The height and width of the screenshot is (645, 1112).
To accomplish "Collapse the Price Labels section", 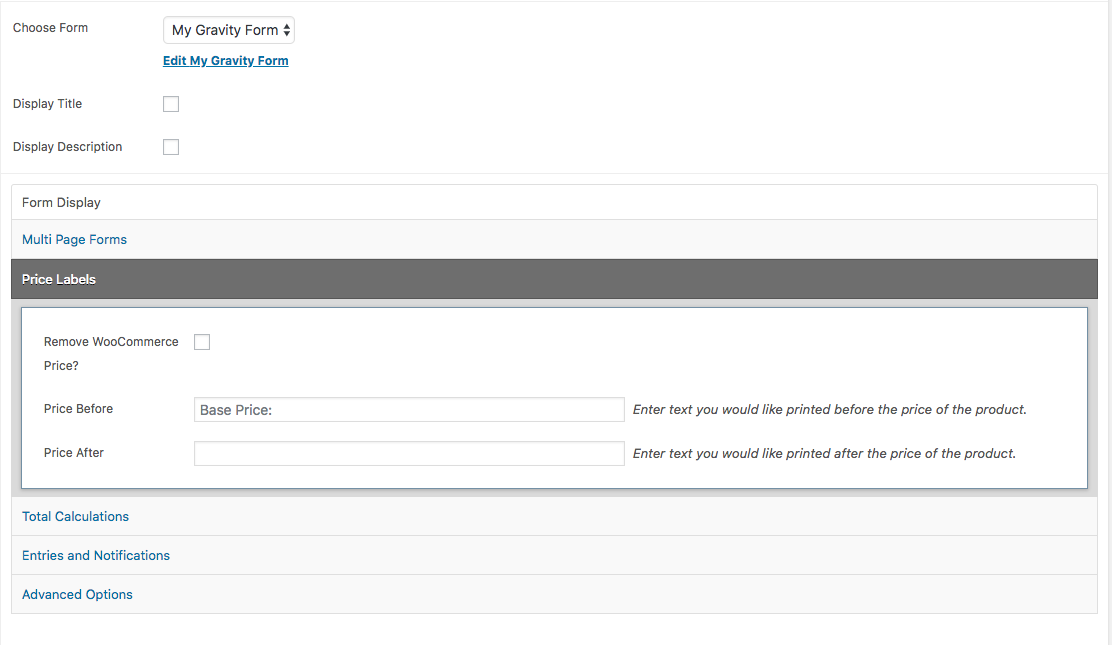I will [x=58, y=279].
